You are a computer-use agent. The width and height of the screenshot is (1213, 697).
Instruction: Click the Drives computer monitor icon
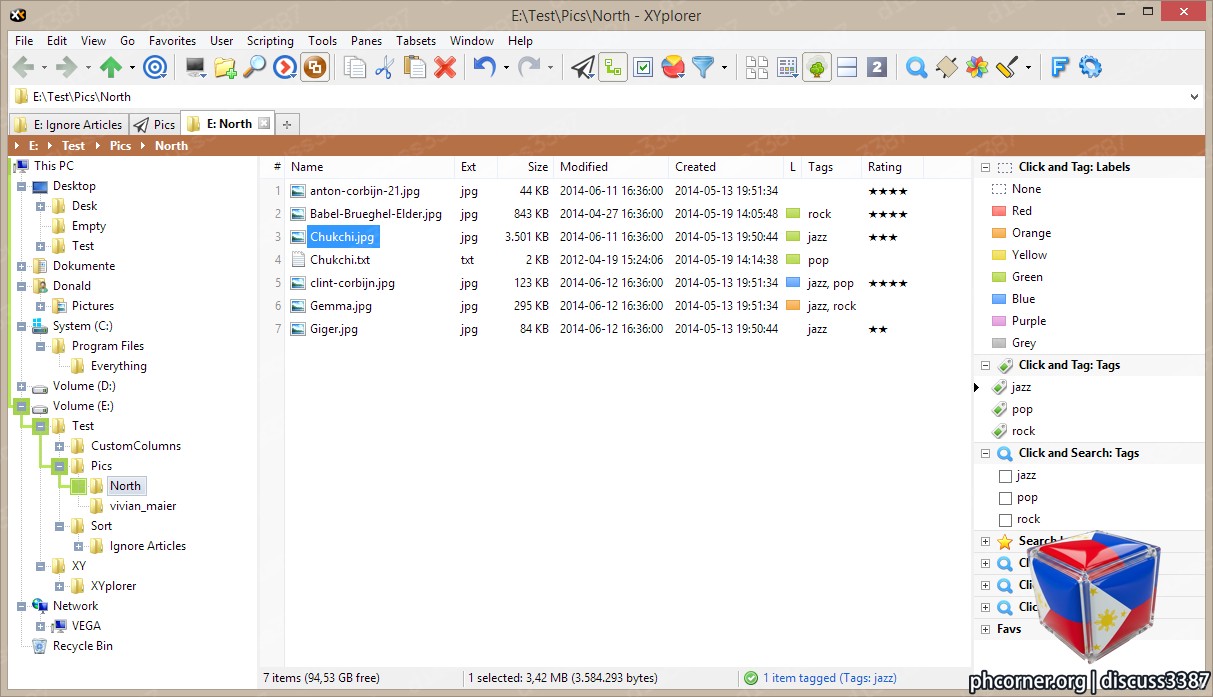(195, 67)
